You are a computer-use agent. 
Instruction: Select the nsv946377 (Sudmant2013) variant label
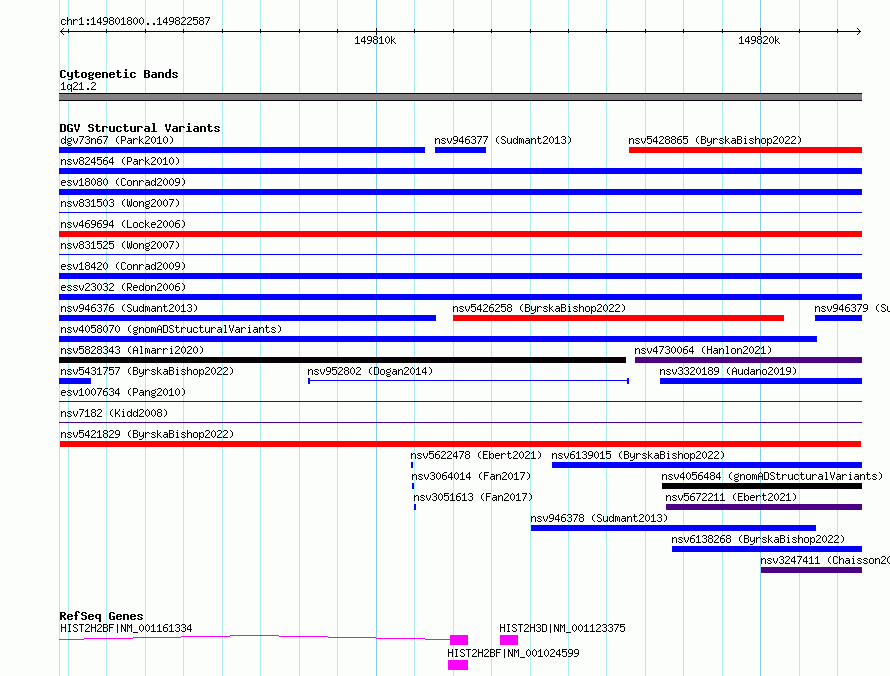pyautogui.click(x=503, y=140)
